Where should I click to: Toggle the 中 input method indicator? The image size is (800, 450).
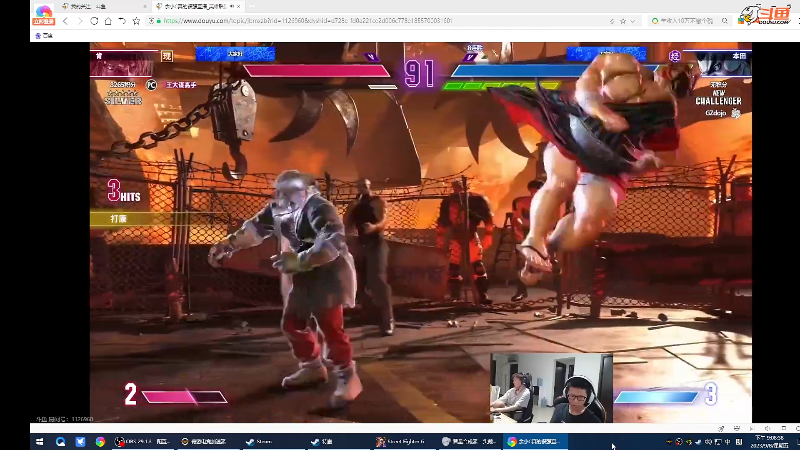click(x=728, y=442)
